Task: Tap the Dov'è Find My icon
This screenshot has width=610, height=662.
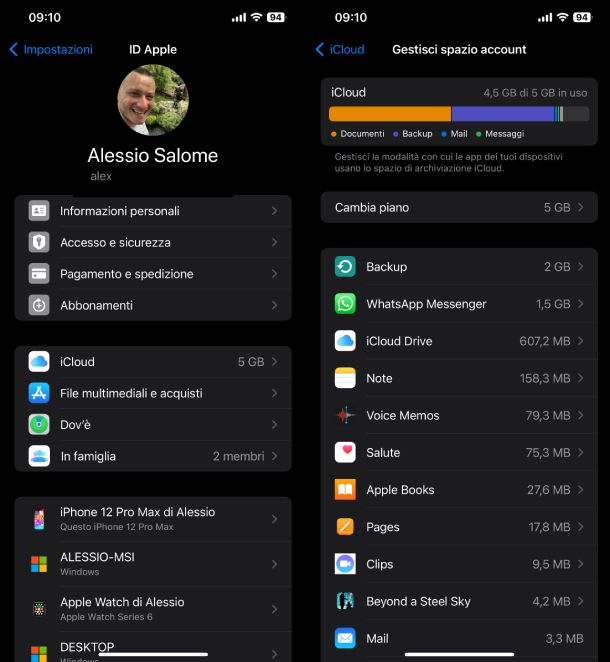Action: (39, 425)
